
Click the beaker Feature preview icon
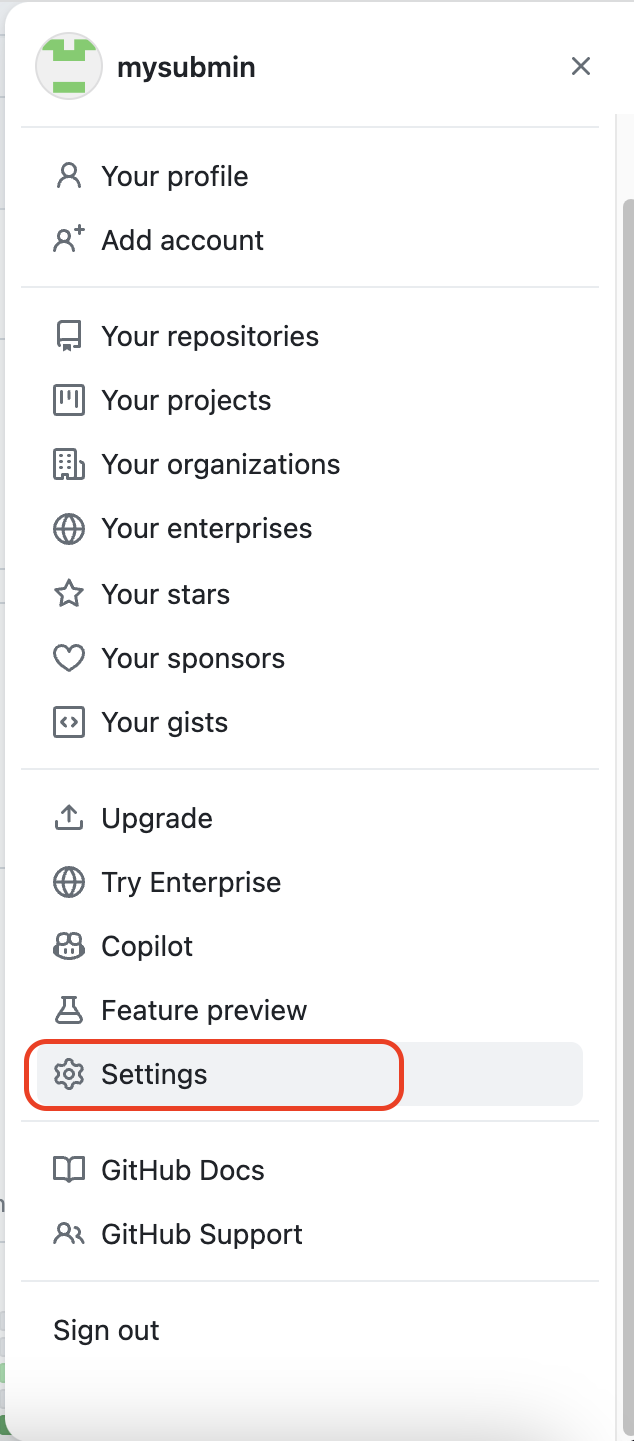(68, 1011)
